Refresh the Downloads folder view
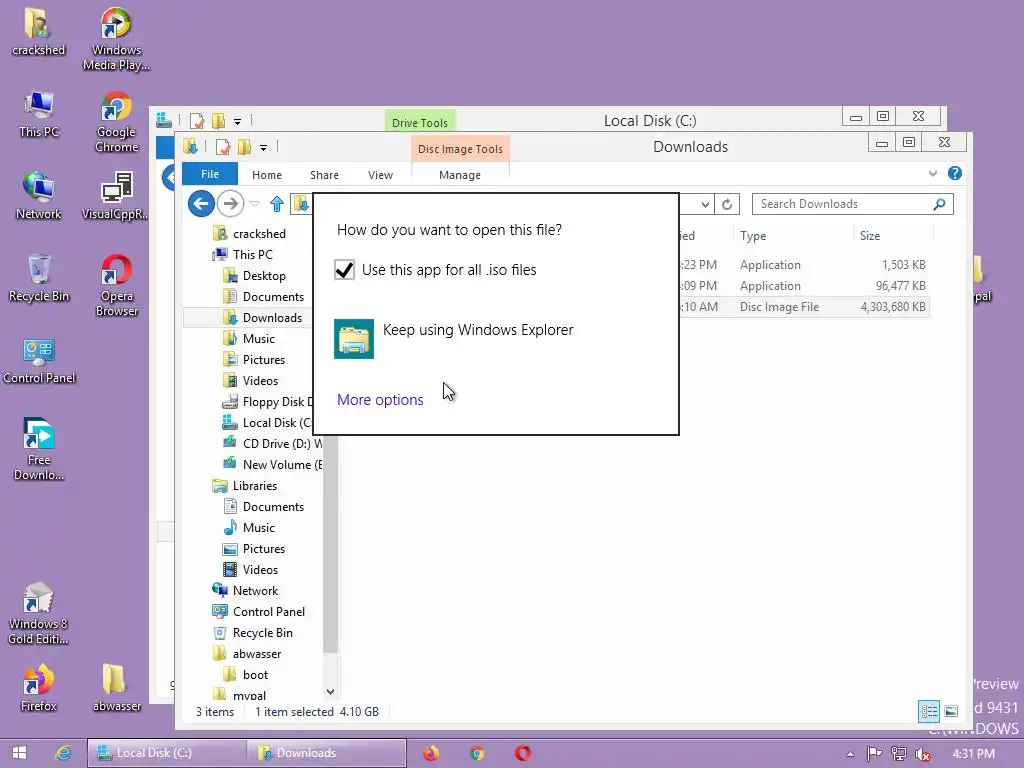 pos(727,204)
